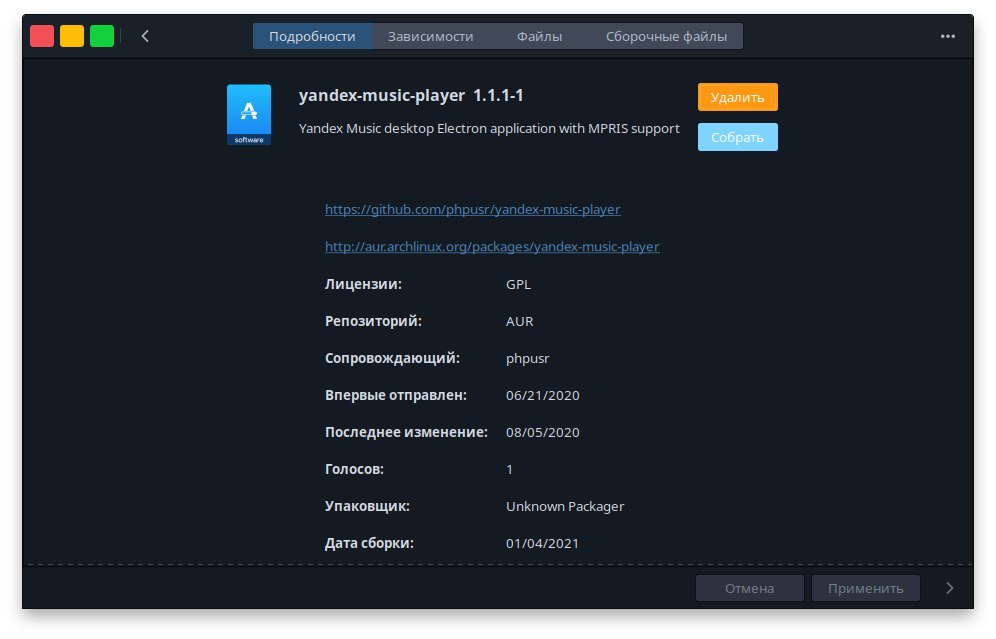Click the first submitted date 06/21/2020
The image size is (996, 639).
pos(542,395)
